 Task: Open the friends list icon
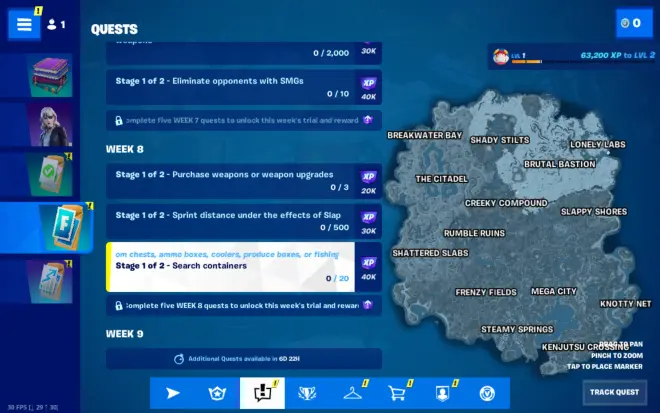(56, 24)
